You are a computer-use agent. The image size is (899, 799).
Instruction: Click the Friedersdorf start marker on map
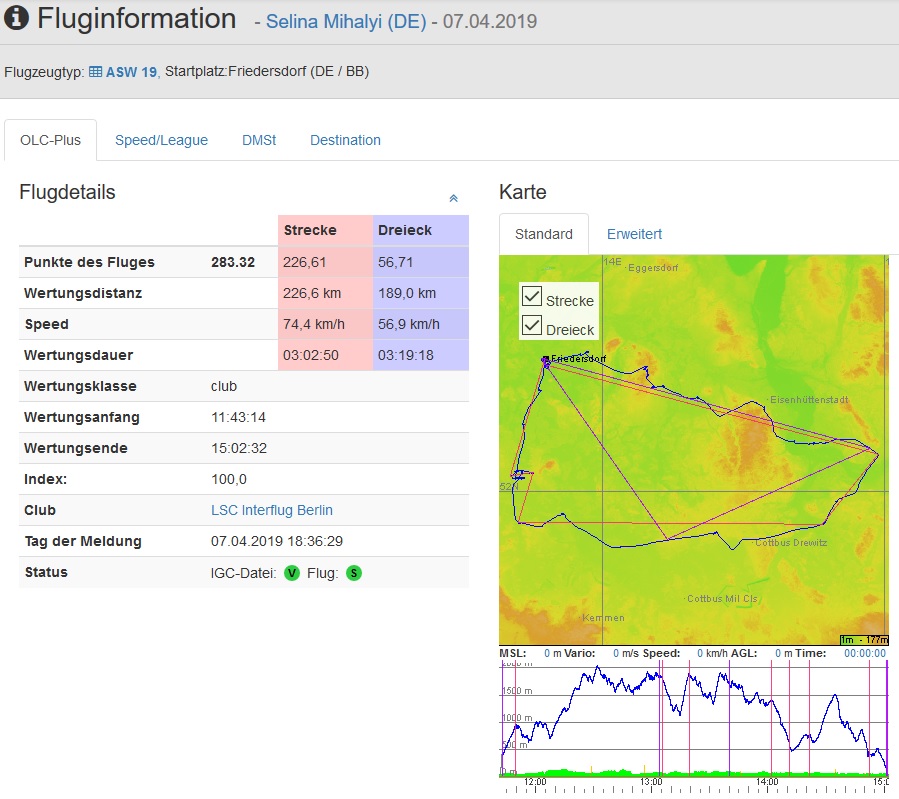point(546,359)
